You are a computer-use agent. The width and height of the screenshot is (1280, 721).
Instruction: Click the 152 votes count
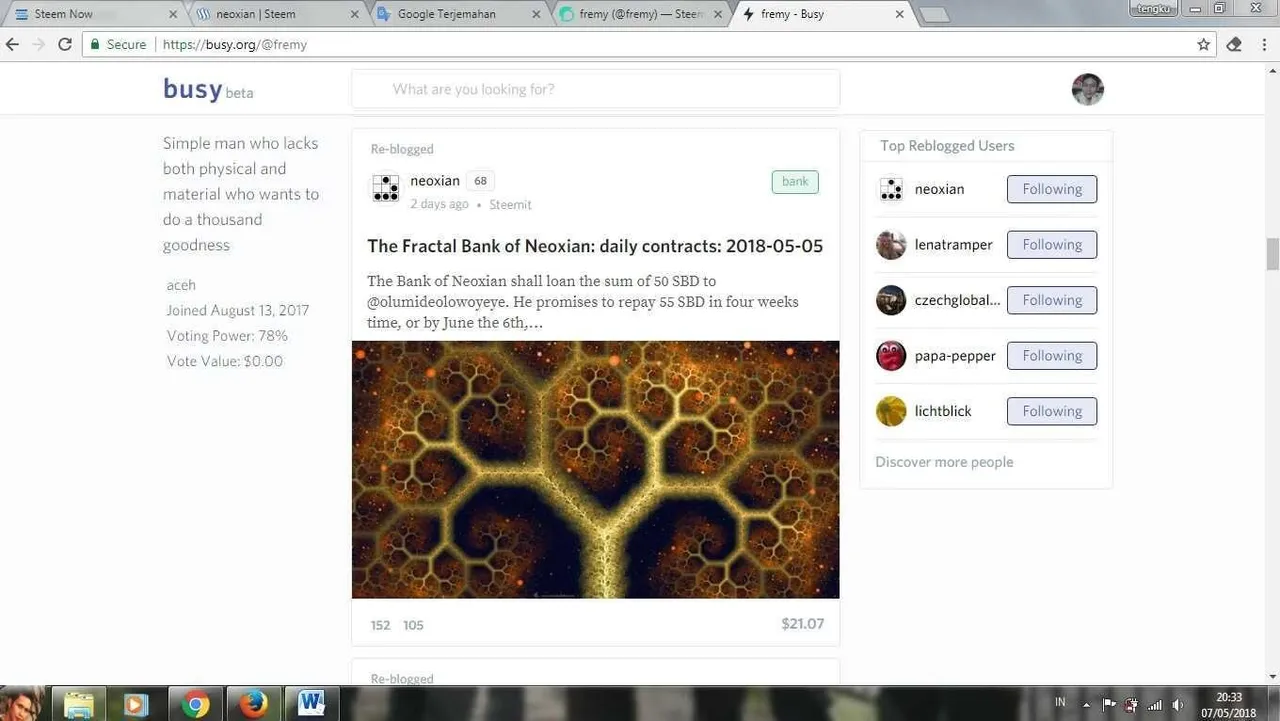tap(380, 625)
